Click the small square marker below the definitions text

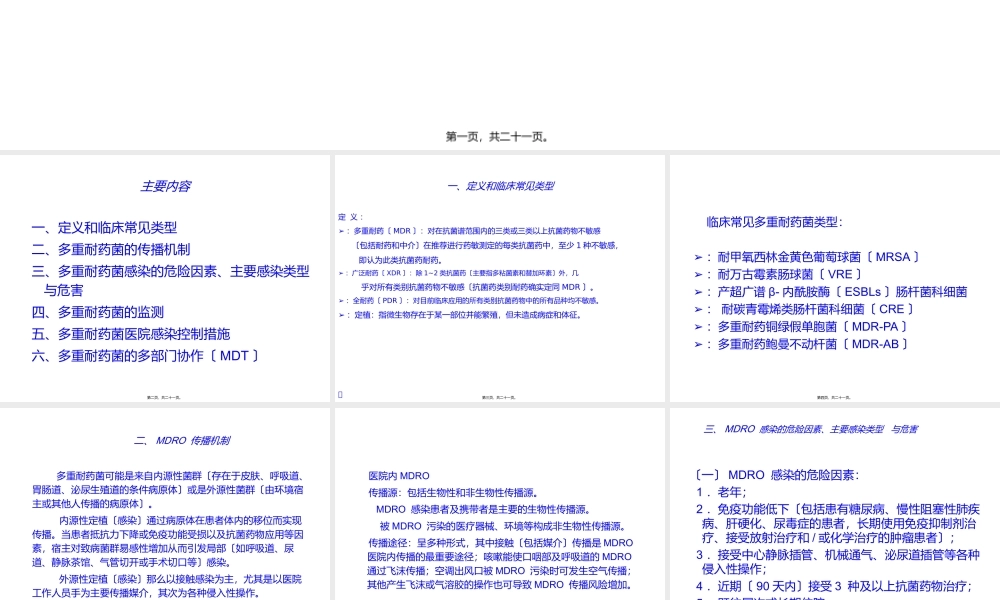point(340,393)
